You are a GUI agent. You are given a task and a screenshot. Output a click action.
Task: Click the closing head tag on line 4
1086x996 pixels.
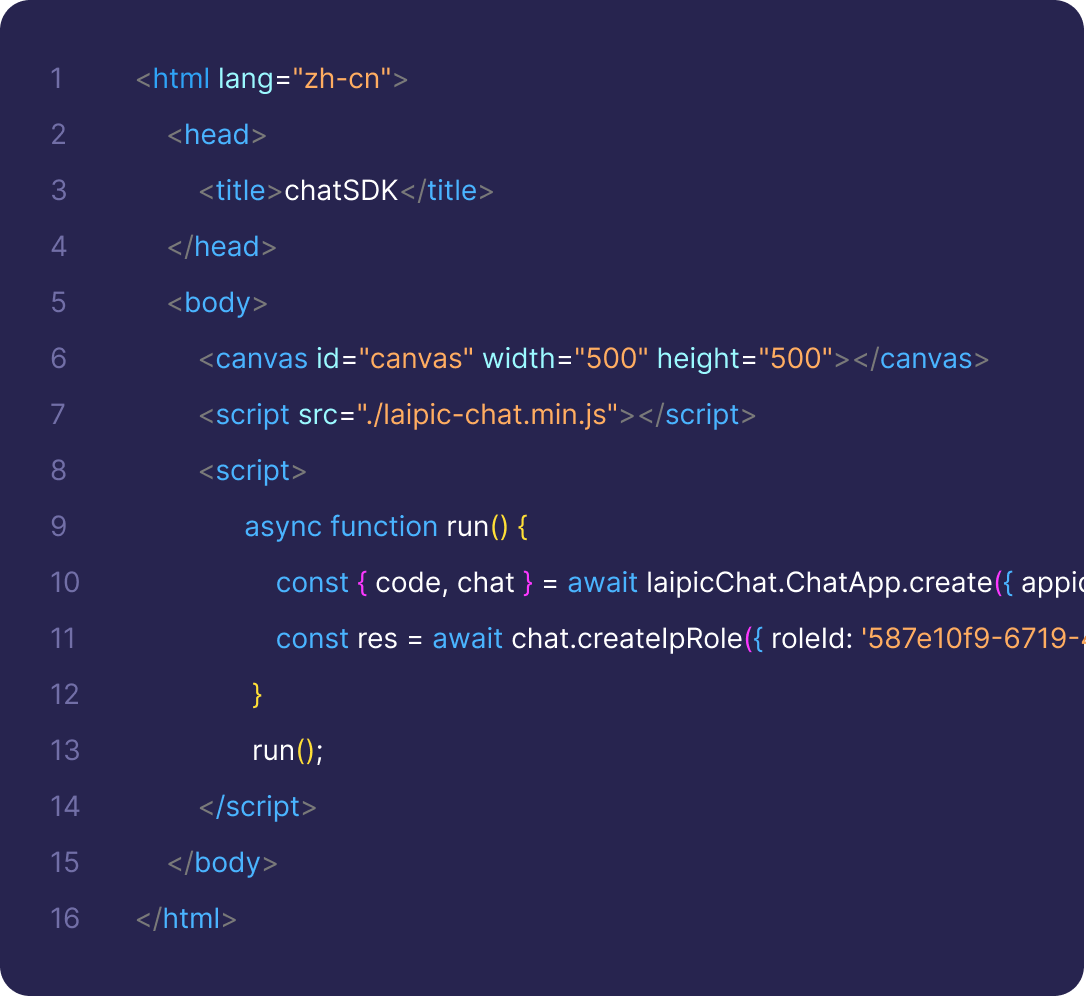[x=222, y=247]
